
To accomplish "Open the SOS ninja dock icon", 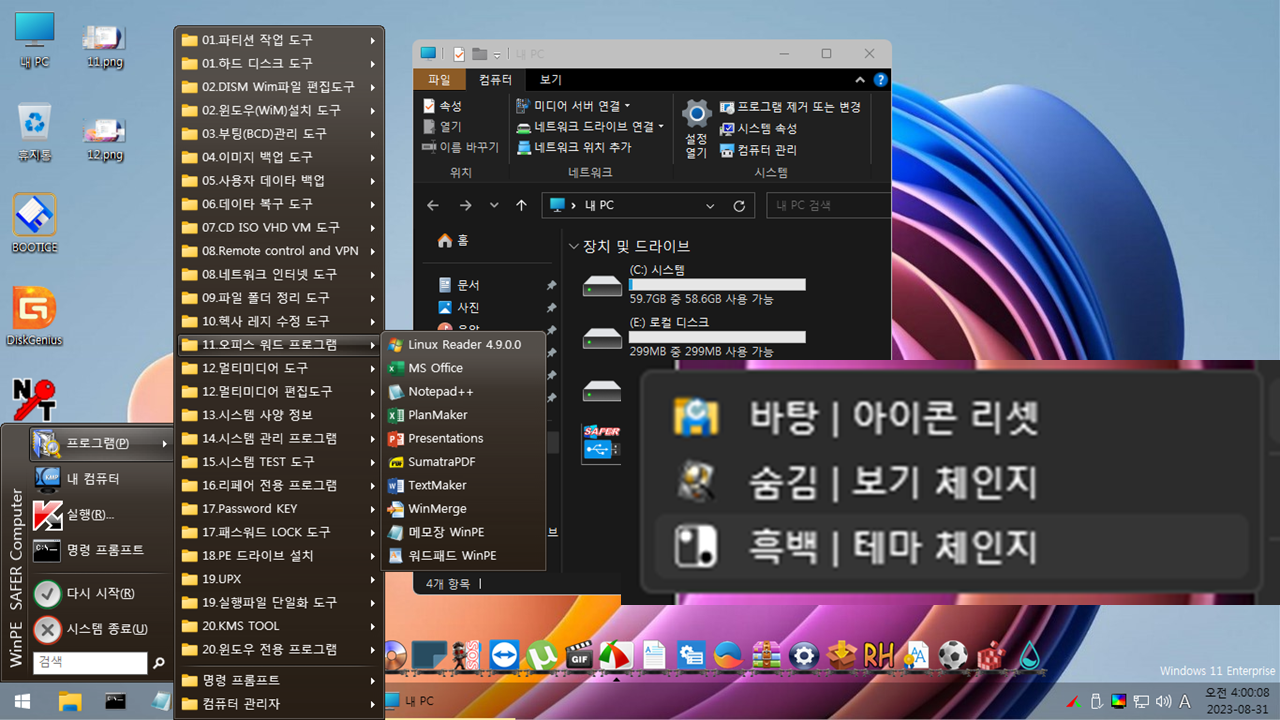I will [x=466, y=655].
